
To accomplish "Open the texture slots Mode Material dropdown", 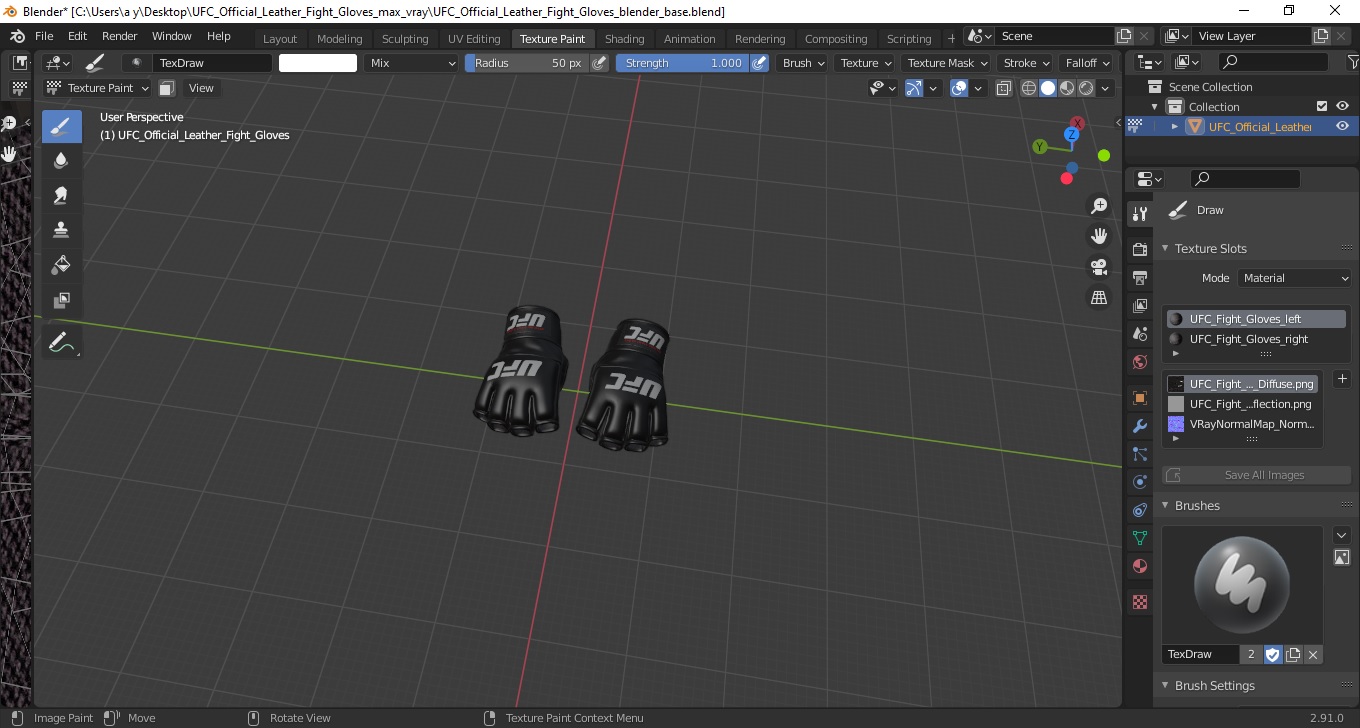I will pyautogui.click(x=1294, y=278).
